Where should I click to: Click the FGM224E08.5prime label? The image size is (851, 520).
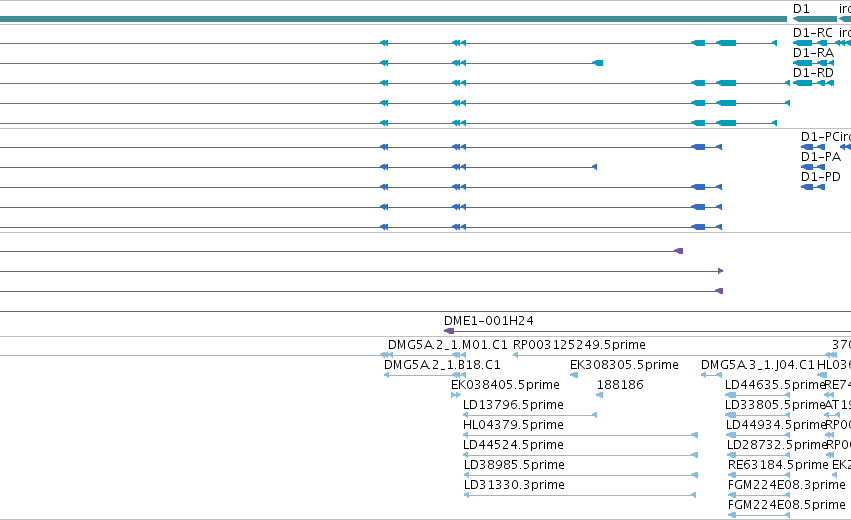point(786,505)
